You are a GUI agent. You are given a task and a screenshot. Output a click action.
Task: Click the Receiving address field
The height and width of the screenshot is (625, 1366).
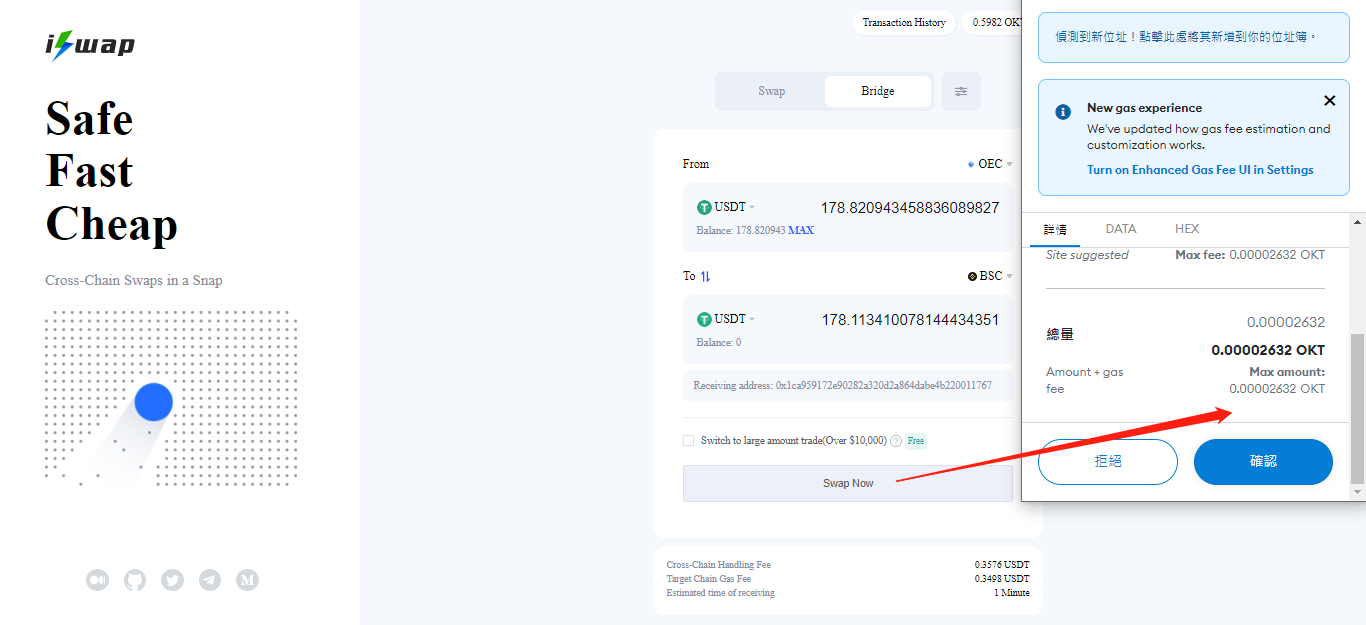coord(848,386)
